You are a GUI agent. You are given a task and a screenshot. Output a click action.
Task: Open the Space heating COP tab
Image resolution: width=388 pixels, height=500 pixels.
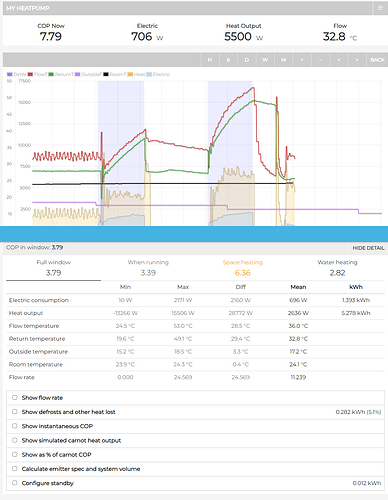[x=243, y=268]
